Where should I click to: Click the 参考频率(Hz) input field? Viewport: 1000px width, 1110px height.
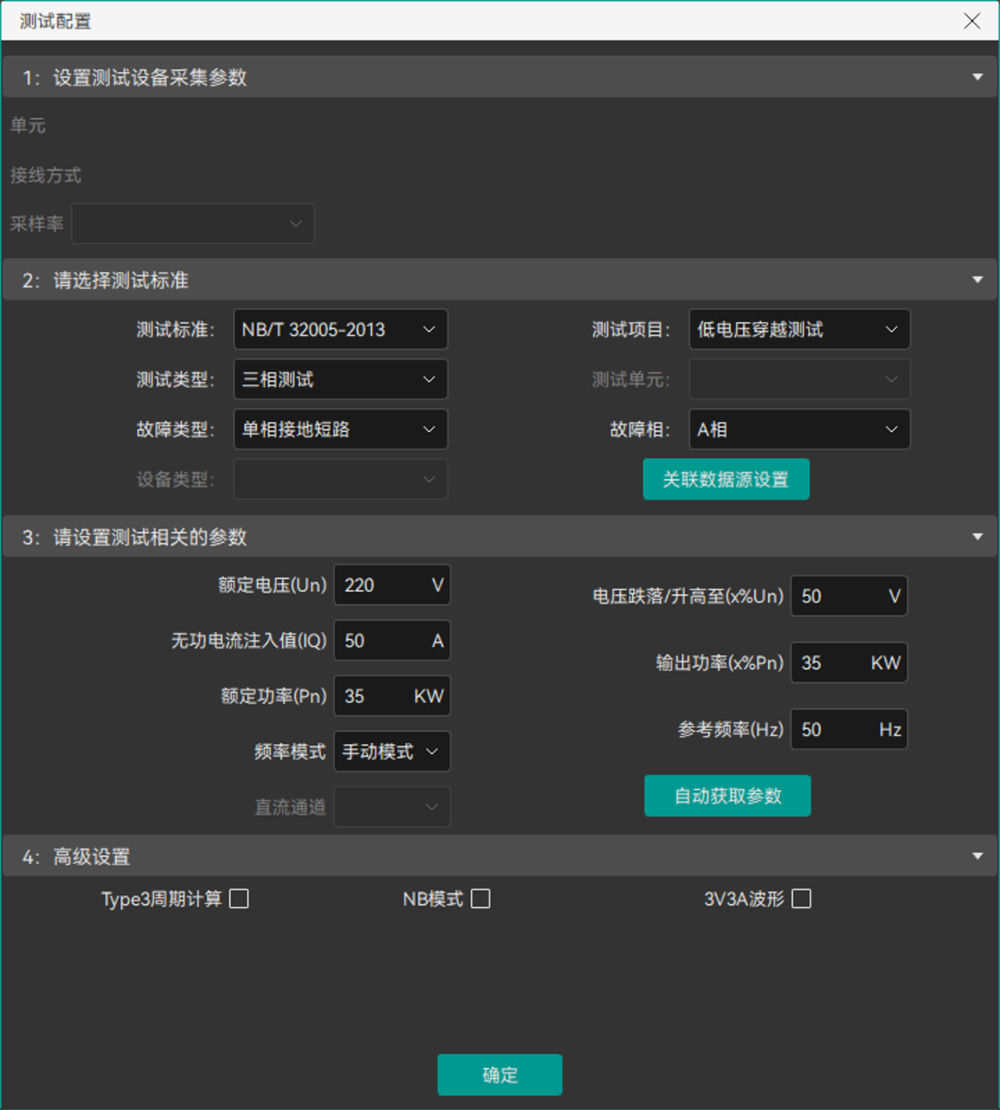pyautogui.click(x=835, y=730)
